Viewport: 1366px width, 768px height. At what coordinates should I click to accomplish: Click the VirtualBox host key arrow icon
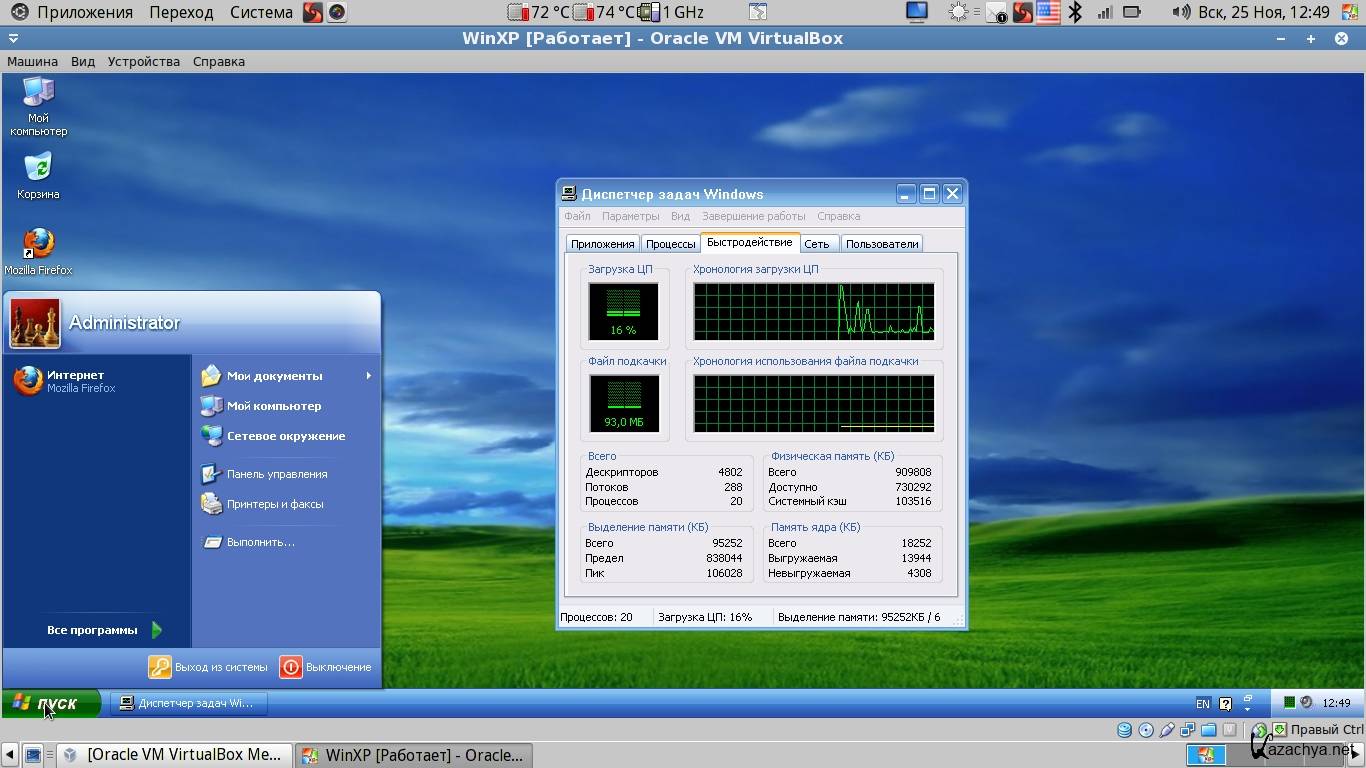point(1280,730)
